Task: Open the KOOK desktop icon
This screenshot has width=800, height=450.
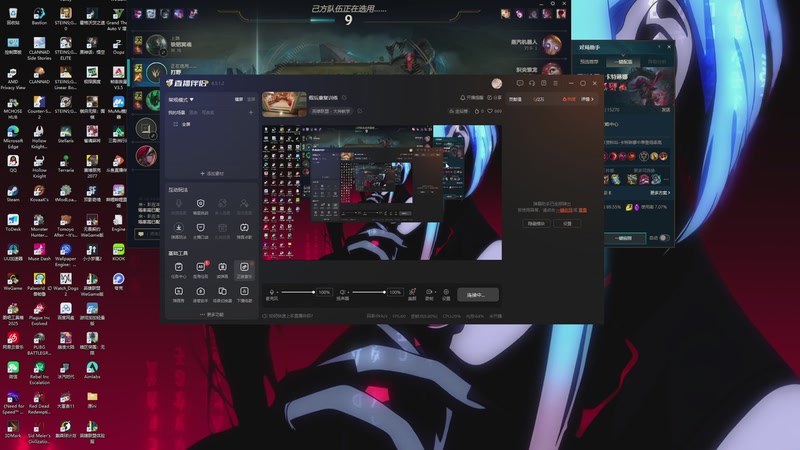Action: coord(118,252)
